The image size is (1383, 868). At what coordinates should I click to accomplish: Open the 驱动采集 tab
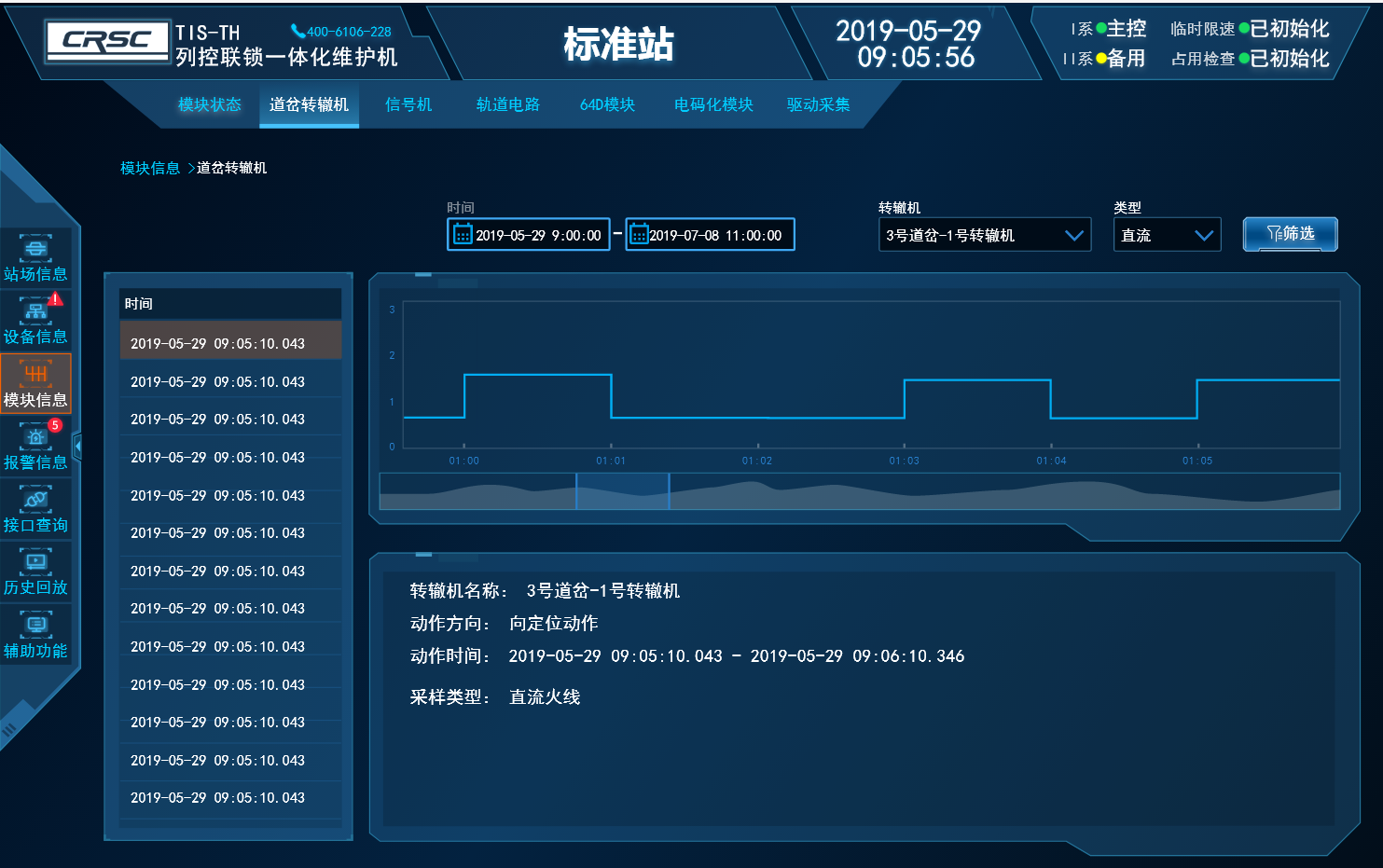pyautogui.click(x=818, y=104)
